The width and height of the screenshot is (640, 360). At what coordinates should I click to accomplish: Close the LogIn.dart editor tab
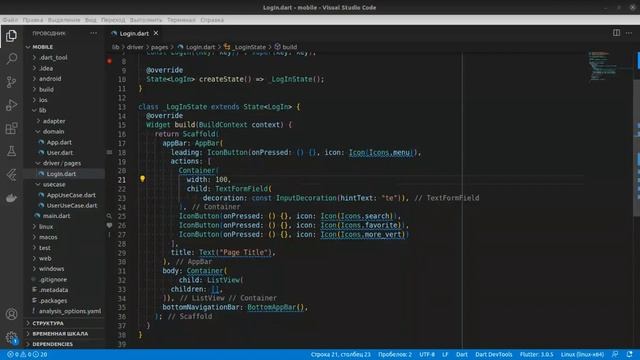tap(156, 33)
